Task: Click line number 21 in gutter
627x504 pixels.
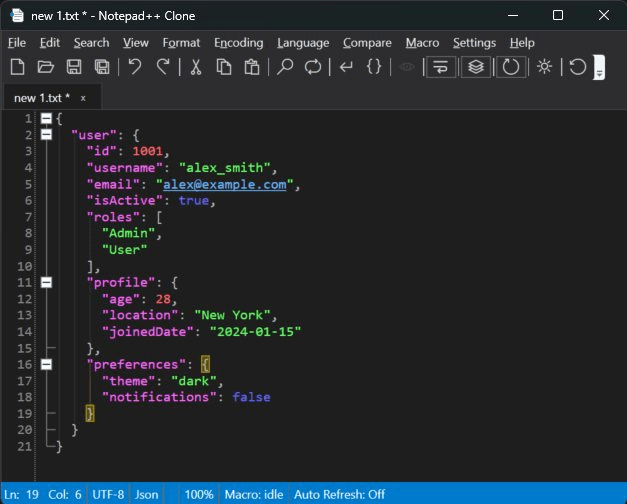Action: [24, 446]
